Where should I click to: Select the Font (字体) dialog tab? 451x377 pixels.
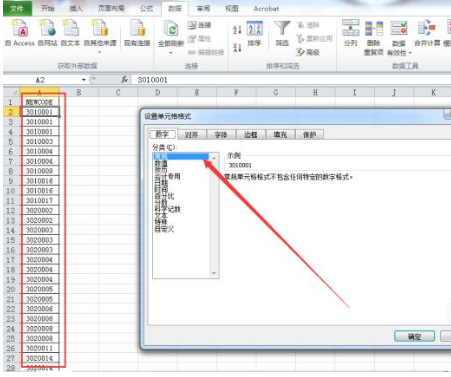[x=221, y=135]
